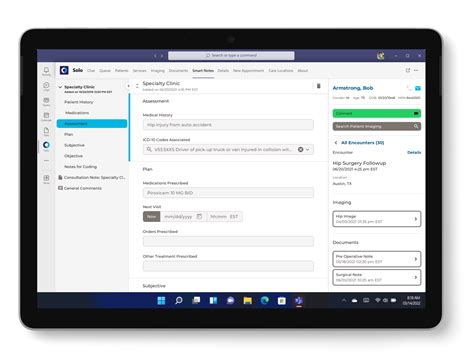Viewport: 474px width, 363px height.
Task: Message Armstrong, Bob with the envelope icon
Action: (418, 88)
